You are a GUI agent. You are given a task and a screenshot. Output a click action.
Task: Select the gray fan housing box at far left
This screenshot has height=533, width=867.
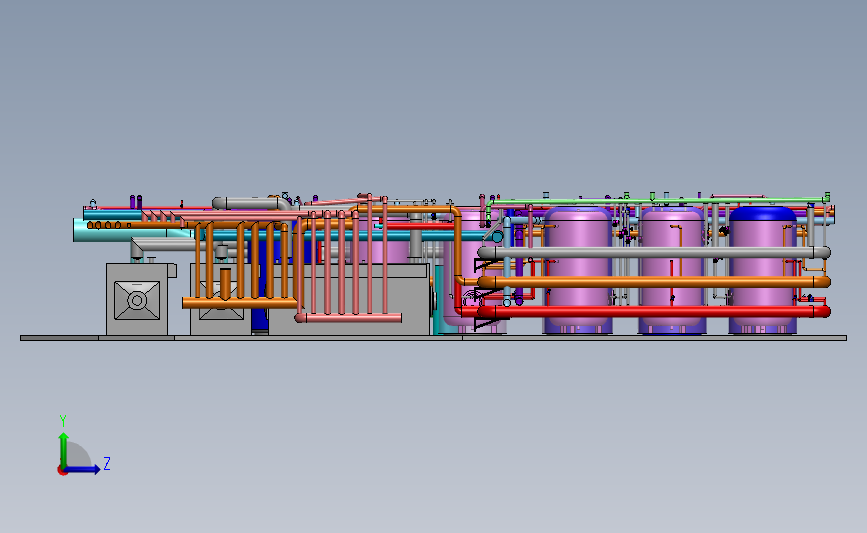(x=137, y=299)
